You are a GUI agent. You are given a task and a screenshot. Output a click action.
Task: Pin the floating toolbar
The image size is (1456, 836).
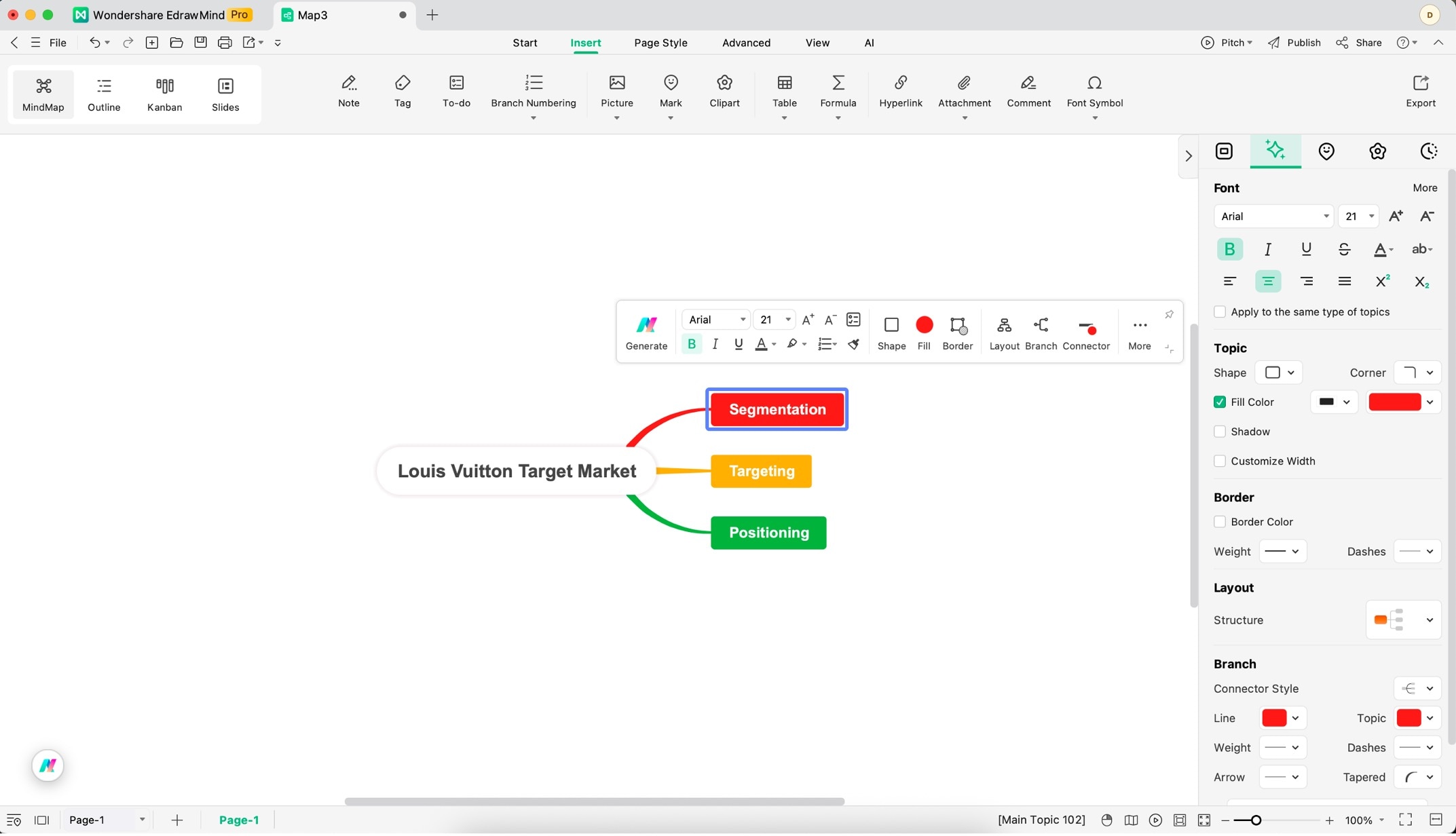[1169, 314]
